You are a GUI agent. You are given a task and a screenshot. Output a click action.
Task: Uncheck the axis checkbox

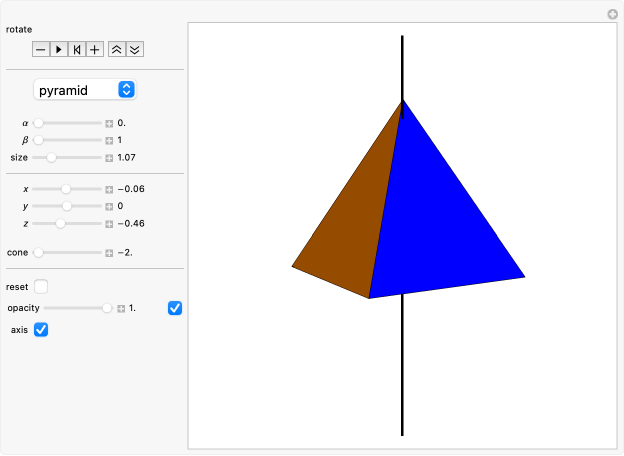pyautogui.click(x=41, y=330)
